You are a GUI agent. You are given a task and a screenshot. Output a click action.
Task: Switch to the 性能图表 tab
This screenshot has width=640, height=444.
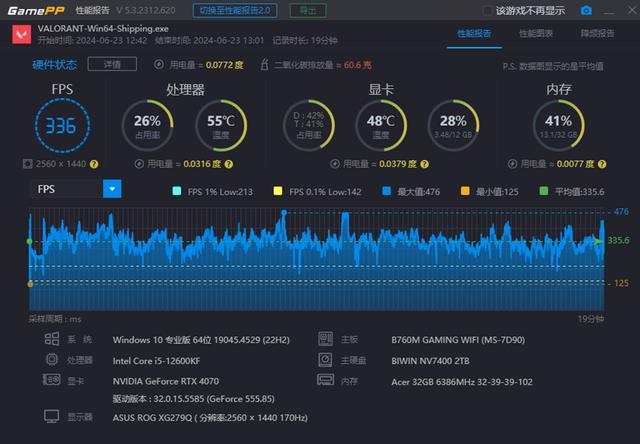(x=536, y=33)
